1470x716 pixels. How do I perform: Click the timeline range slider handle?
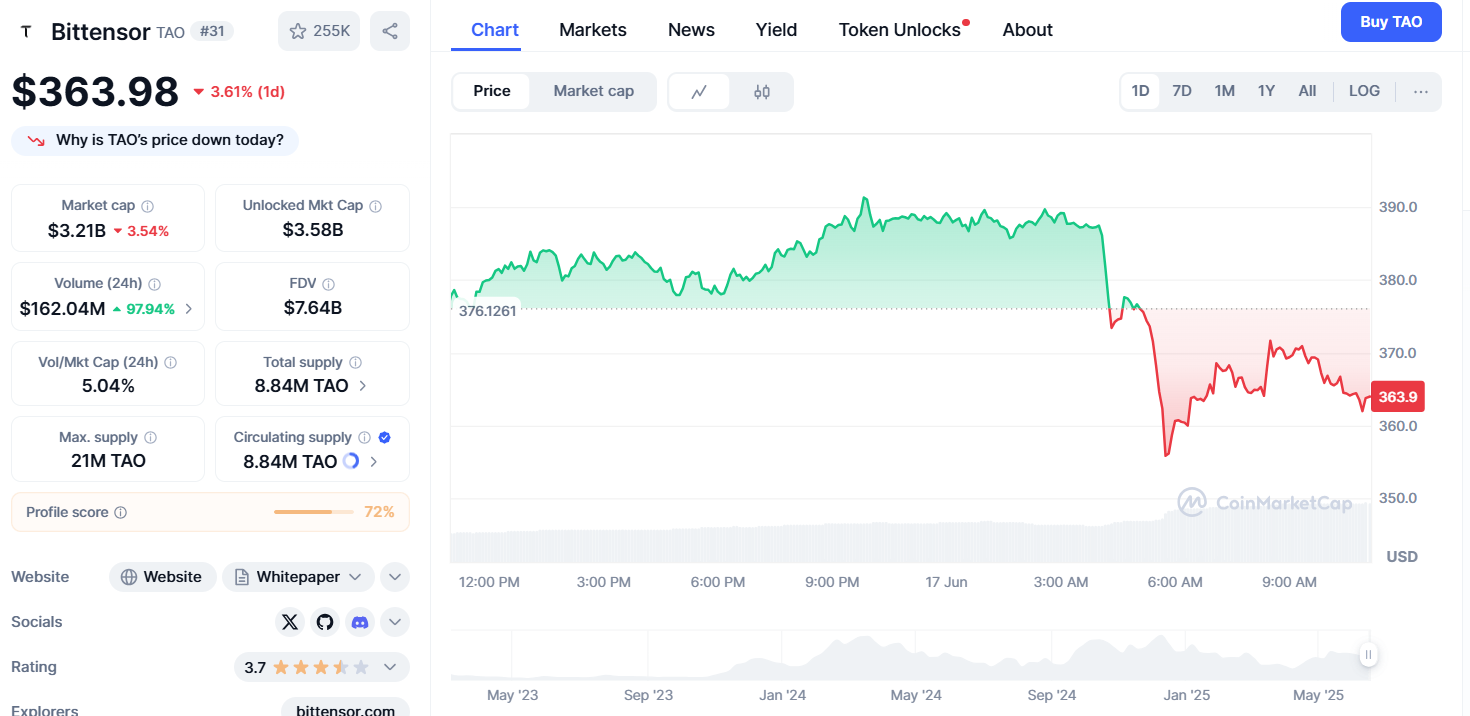click(1368, 655)
